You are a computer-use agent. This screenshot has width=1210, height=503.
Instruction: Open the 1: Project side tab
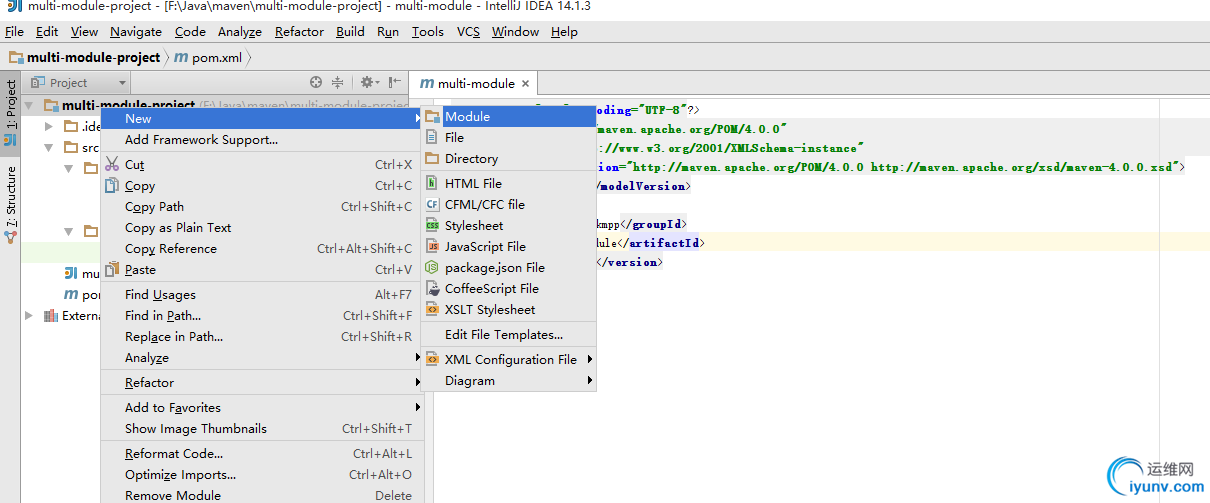[x=11, y=113]
